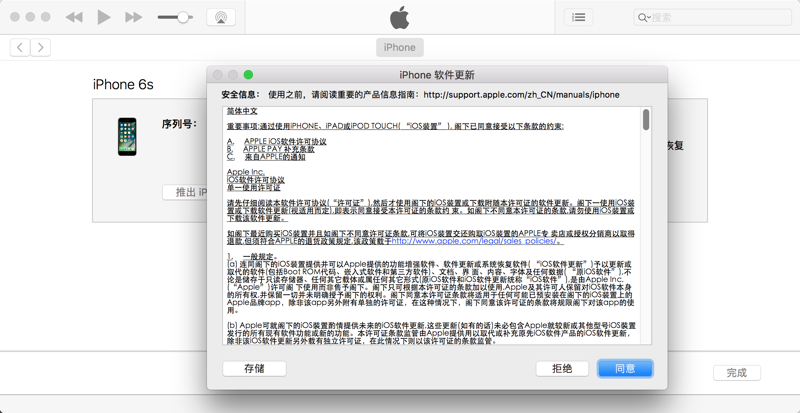
Task: Open the apple.com sales_policies link
Action: tap(476, 241)
